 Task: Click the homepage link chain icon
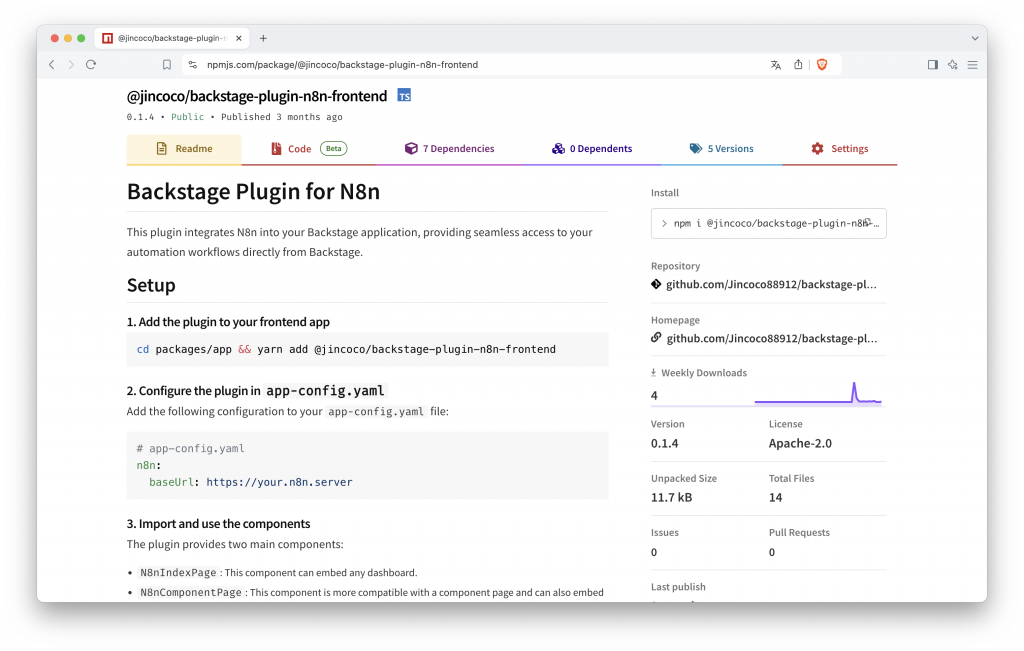point(656,338)
